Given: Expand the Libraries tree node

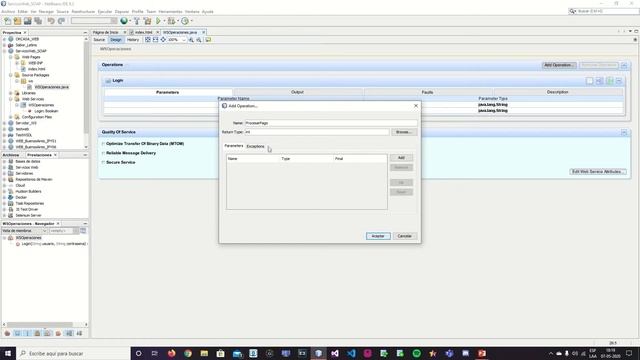Looking at the screenshot, I should point(11,93).
